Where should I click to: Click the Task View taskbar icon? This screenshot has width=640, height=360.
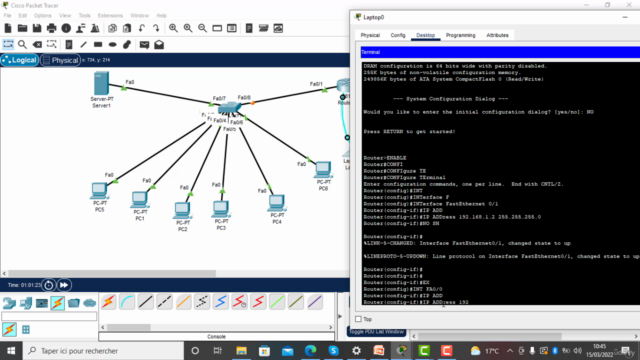(x=218, y=351)
